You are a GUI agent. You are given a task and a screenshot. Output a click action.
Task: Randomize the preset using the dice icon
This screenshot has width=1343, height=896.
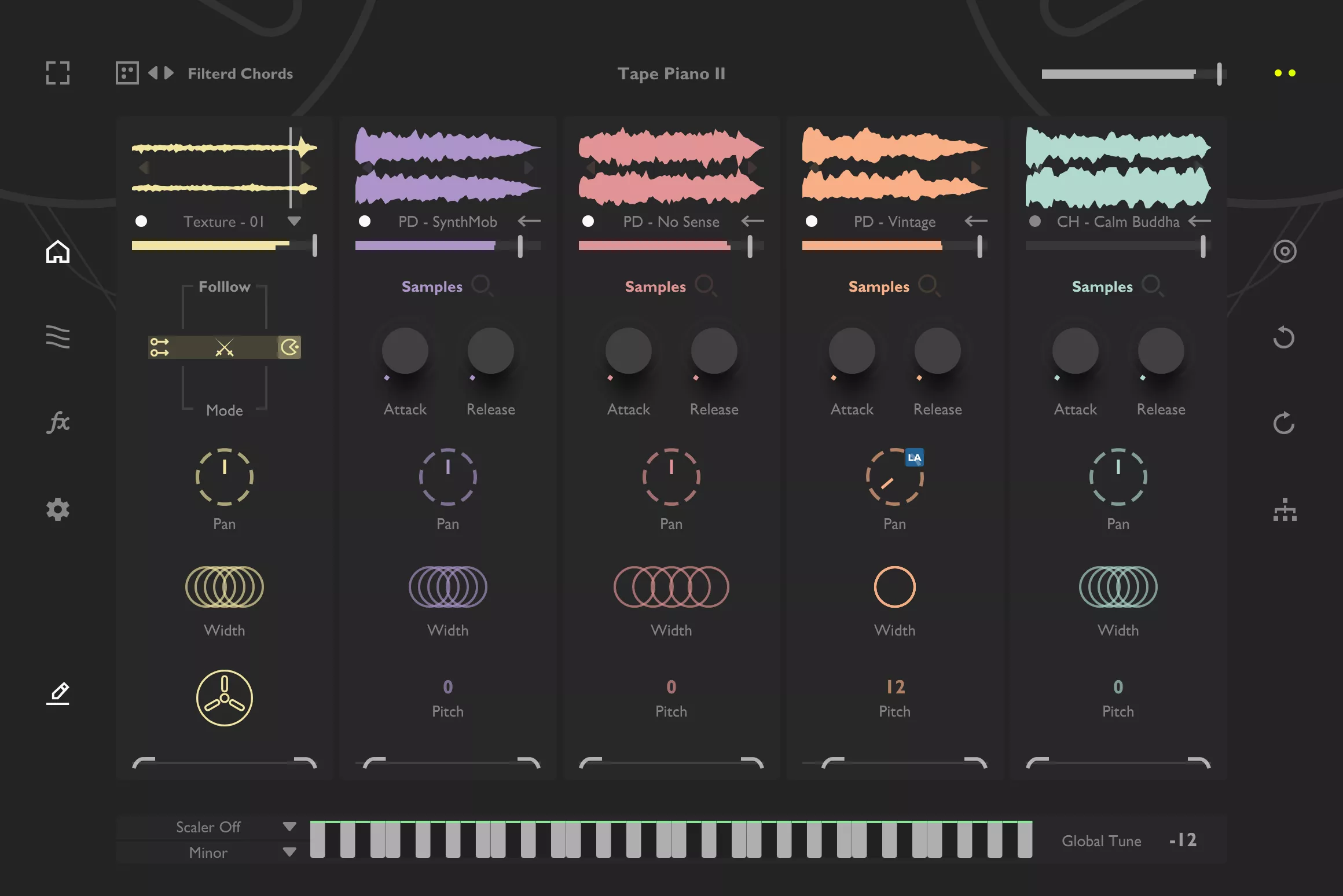point(127,73)
